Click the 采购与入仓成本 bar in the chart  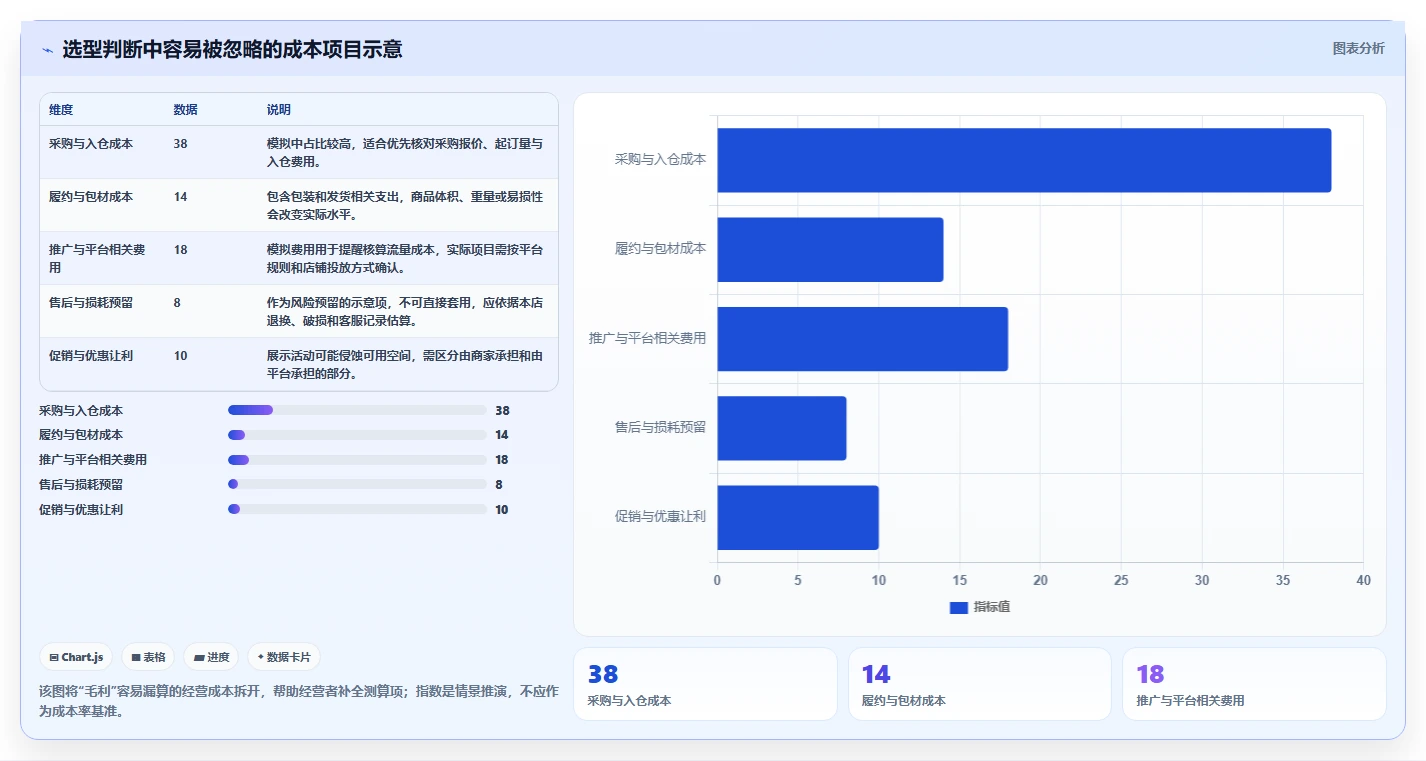pyautogui.click(x=1024, y=160)
